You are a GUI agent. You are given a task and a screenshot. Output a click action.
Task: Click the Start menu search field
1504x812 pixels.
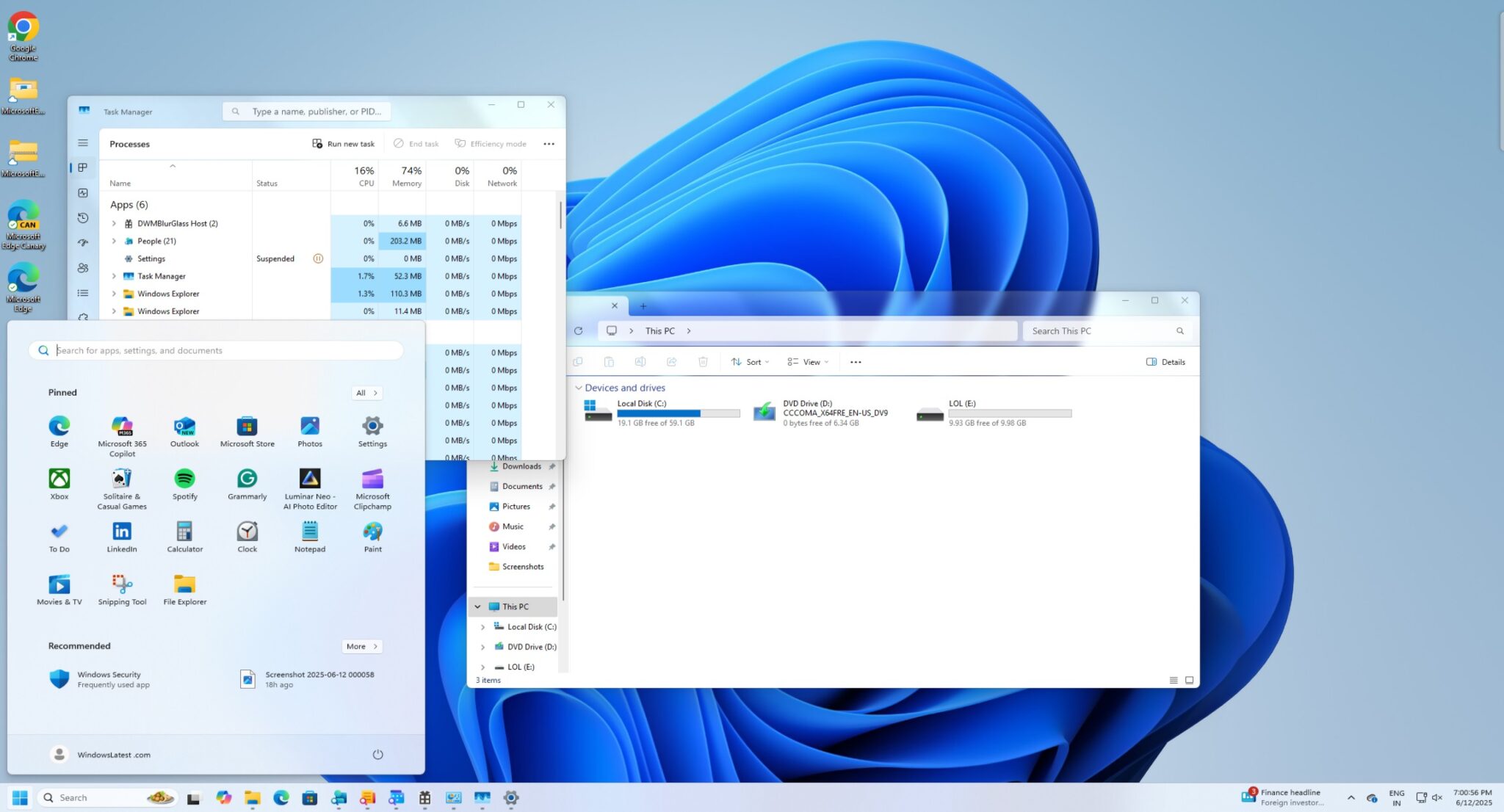click(217, 350)
